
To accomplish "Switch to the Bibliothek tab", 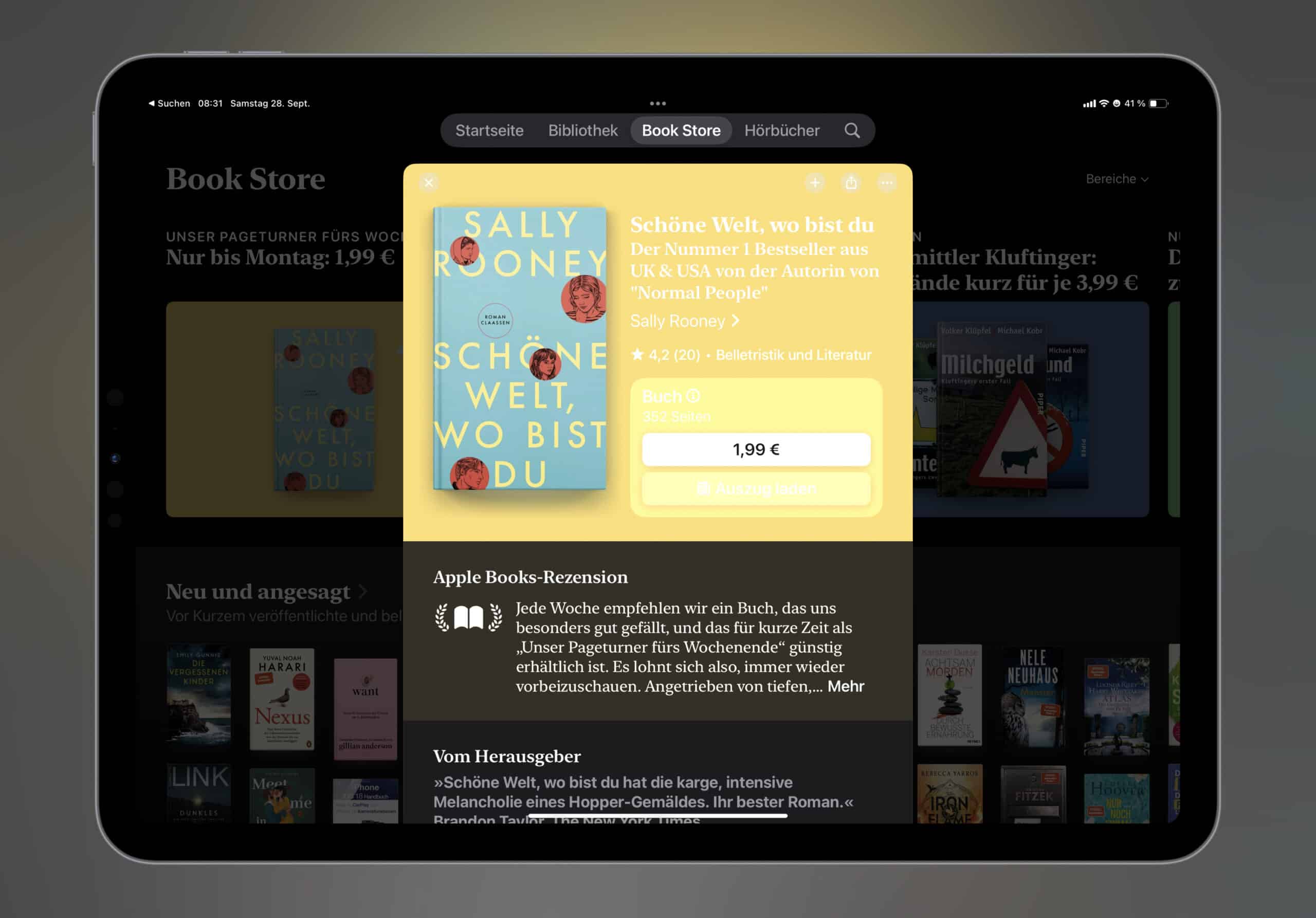I will click(583, 131).
